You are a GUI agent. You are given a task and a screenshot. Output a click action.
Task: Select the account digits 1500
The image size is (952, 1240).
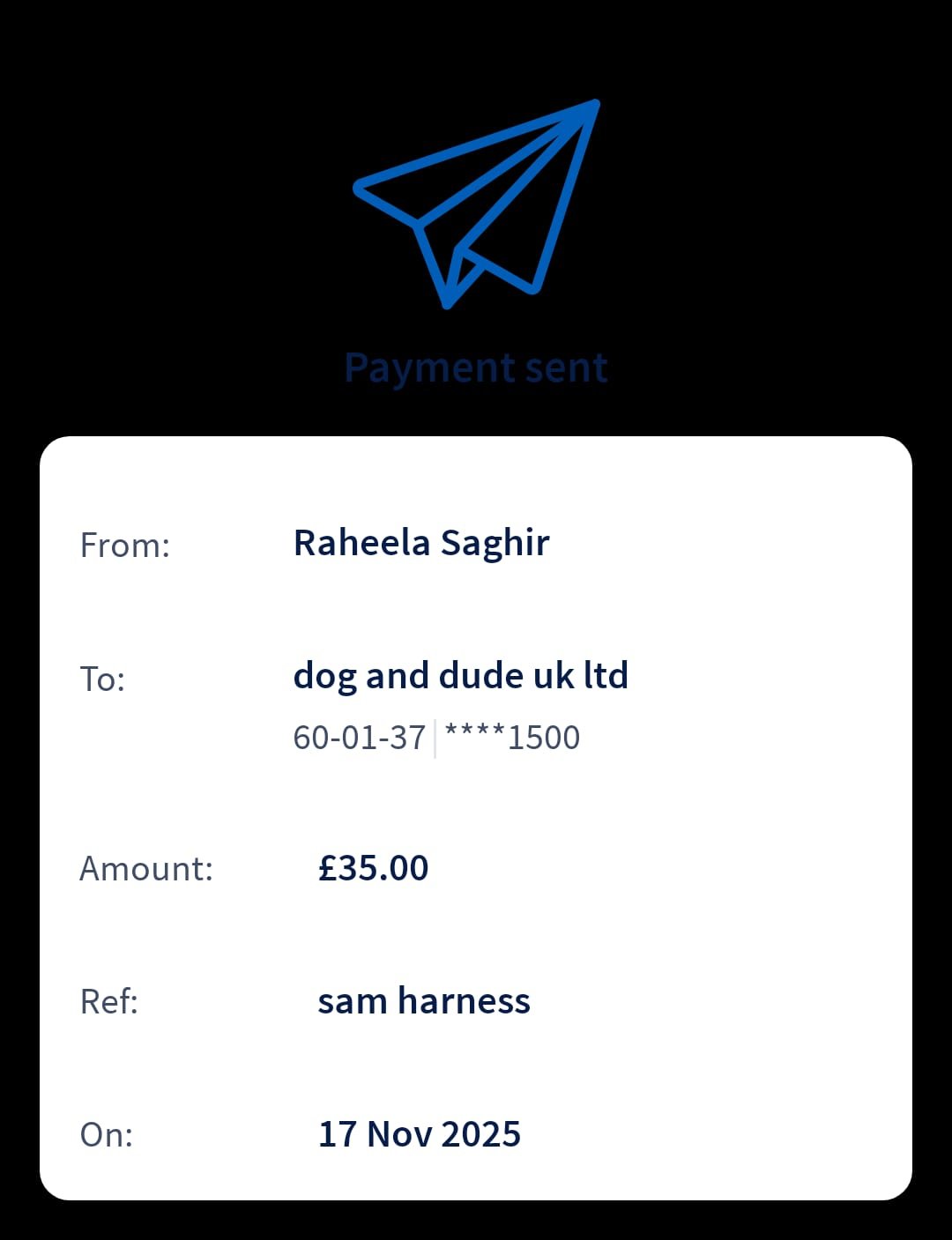pos(544,738)
